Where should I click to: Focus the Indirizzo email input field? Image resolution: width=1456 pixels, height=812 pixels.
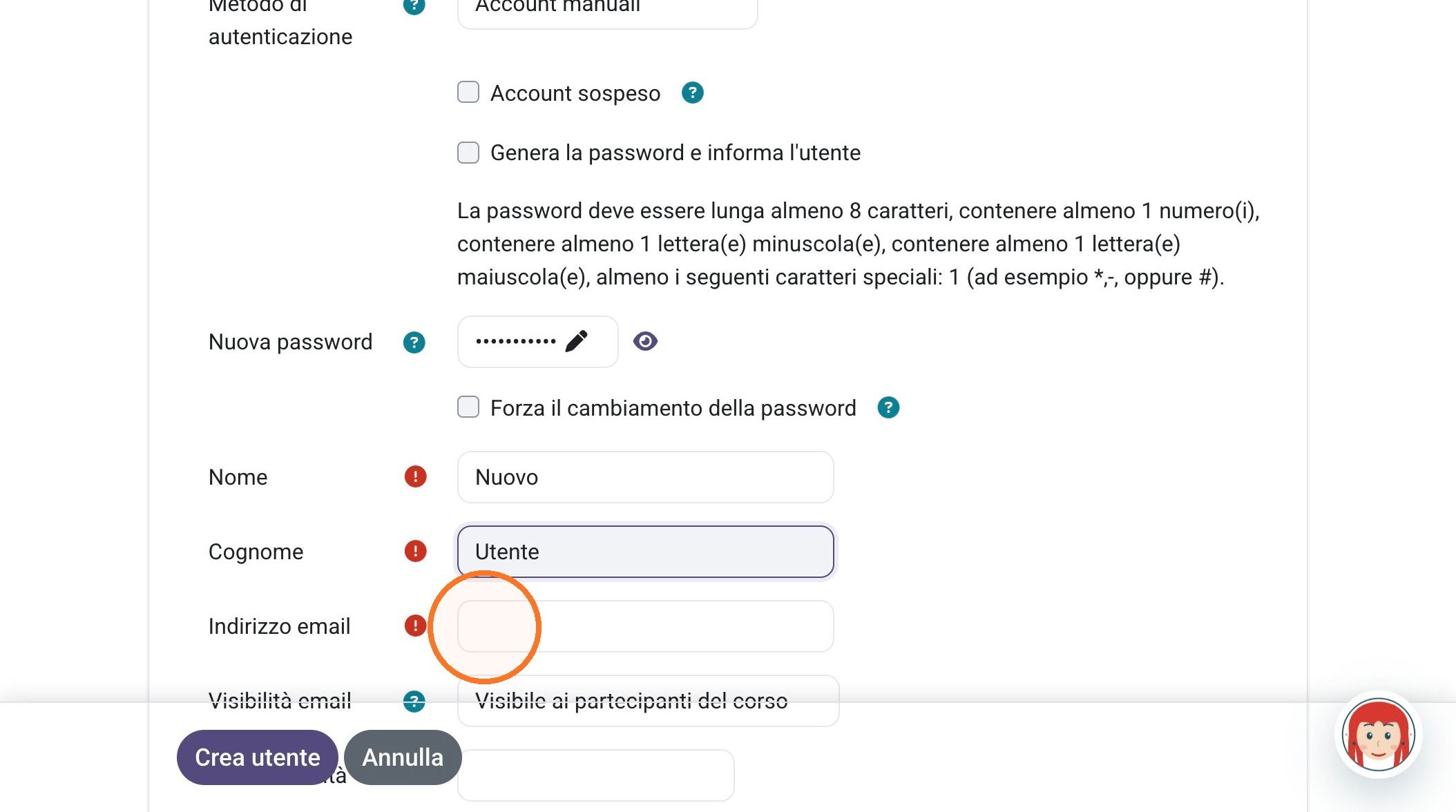tap(645, 626)
